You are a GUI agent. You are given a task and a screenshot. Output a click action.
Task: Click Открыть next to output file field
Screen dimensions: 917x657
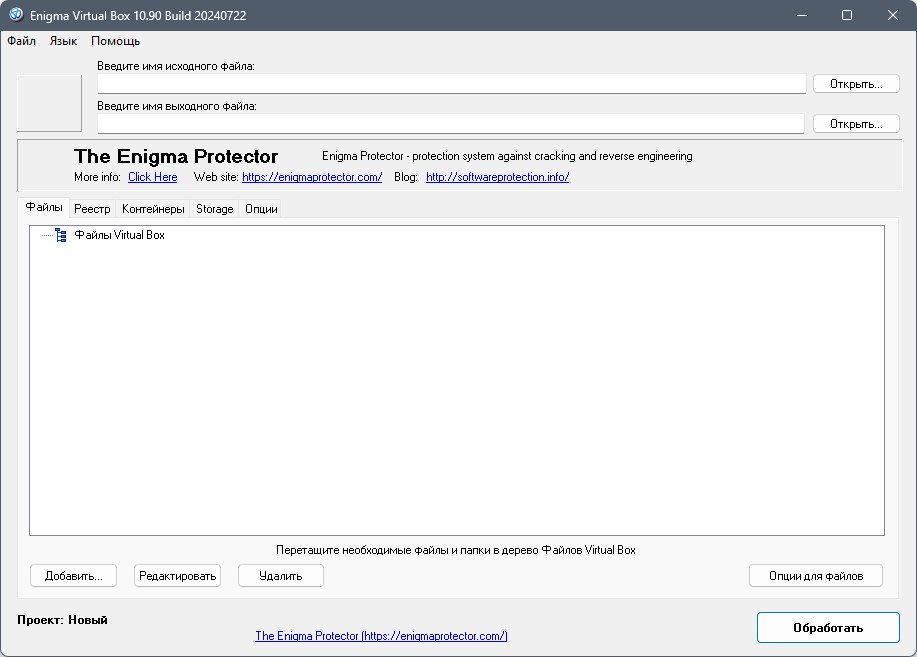tap(856, 123)
